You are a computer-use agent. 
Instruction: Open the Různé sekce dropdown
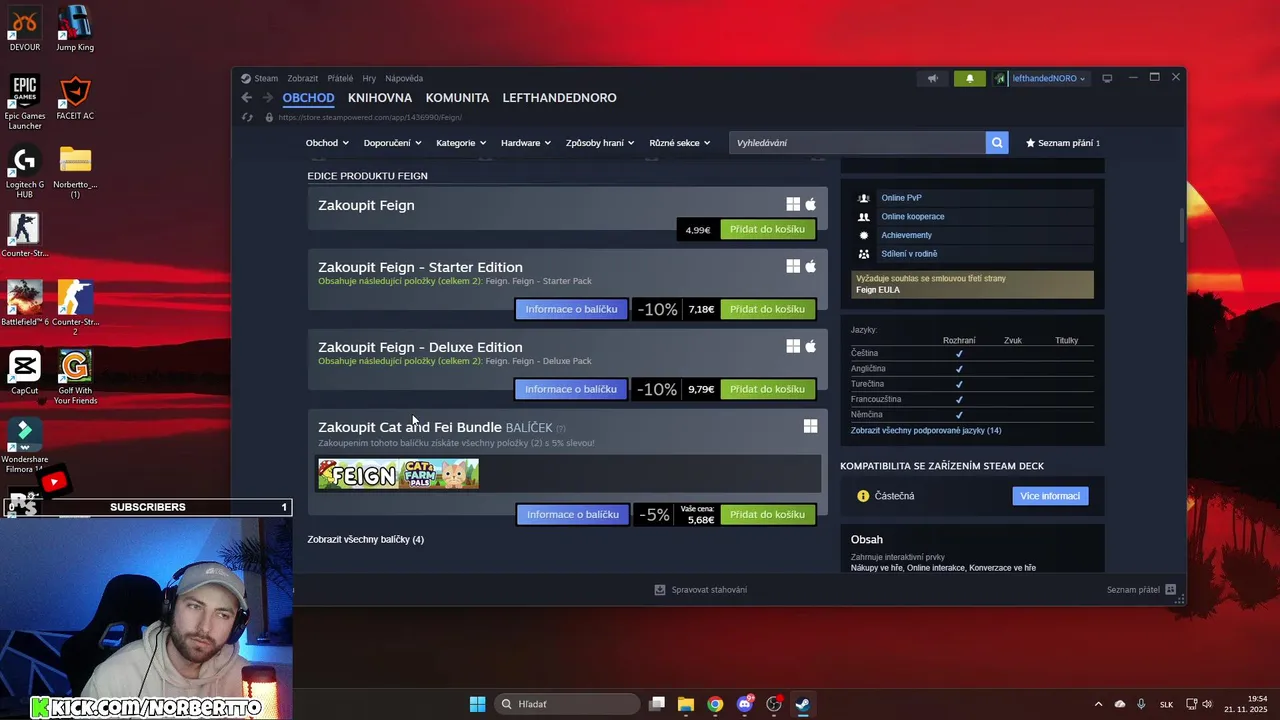[x=680, y=143]
